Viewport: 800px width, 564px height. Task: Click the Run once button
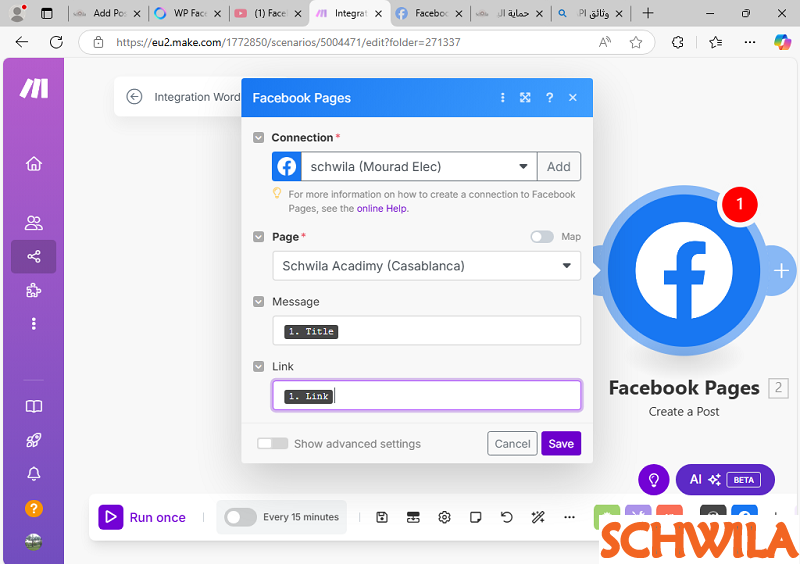(x=142, y=518)
